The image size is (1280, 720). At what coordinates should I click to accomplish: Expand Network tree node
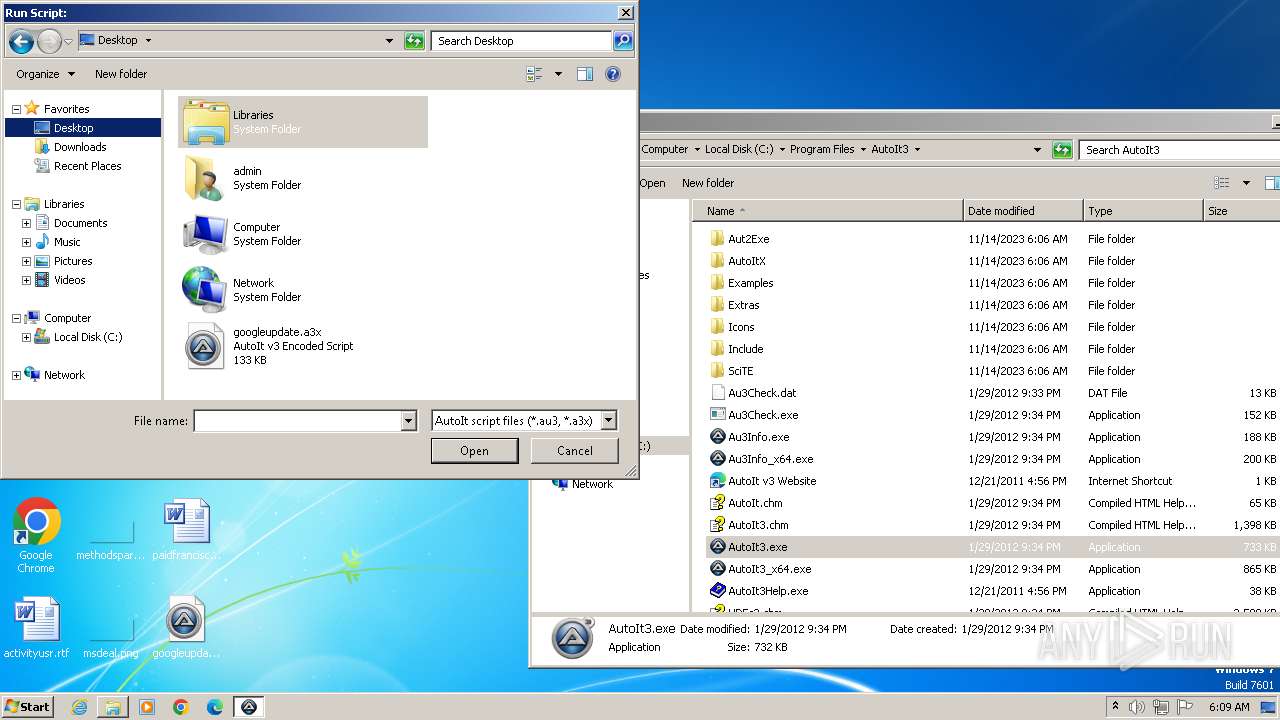pyautogui.click(x=16, y=375)
